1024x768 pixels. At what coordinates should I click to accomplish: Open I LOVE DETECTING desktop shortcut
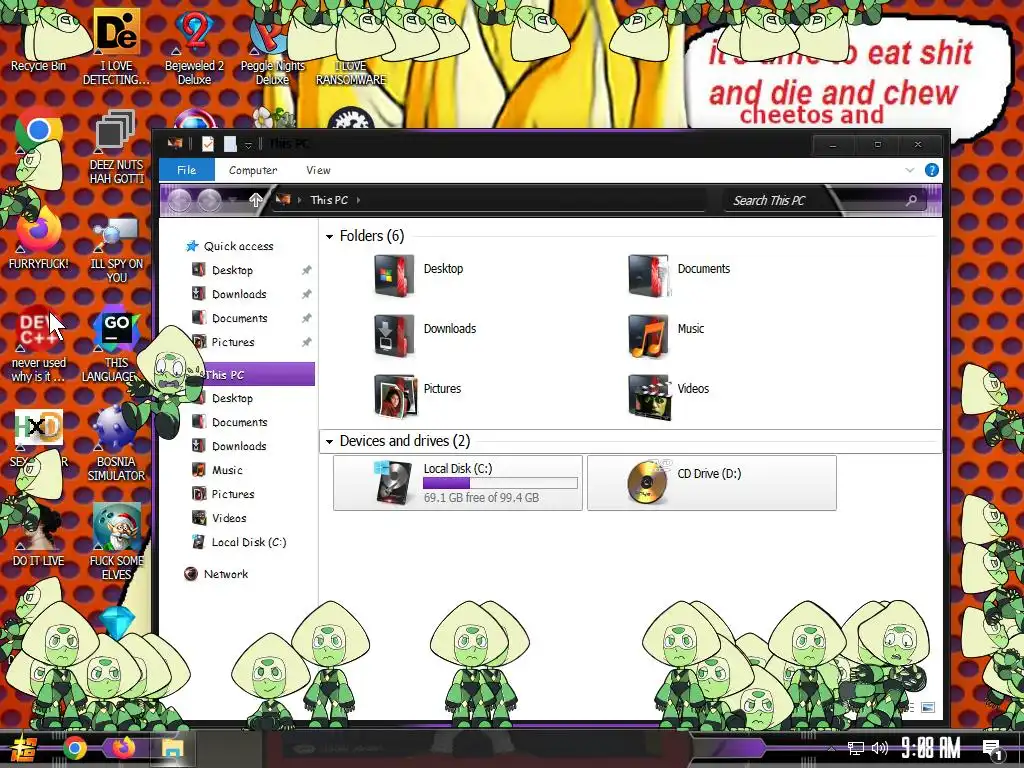[x=116, y=47]
